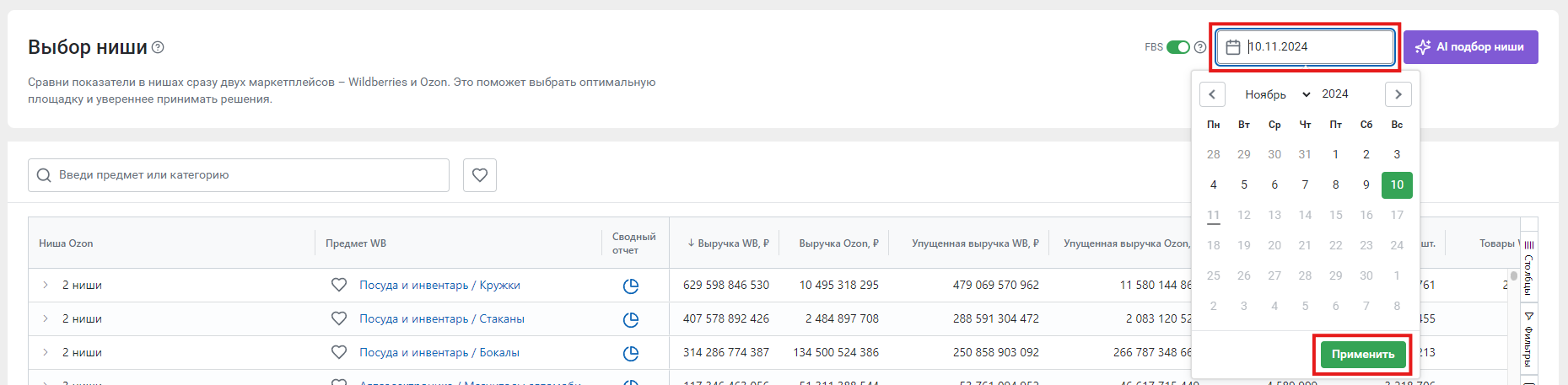Click the Сводный отчет column header
The image size is (1568, 385).
coord(633,243)
